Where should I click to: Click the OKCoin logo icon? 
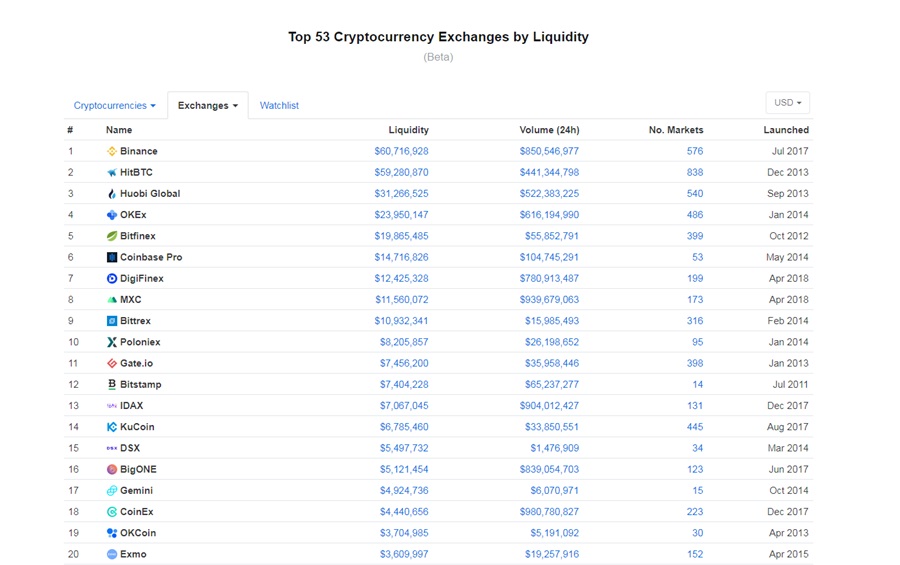click(112, 533)
